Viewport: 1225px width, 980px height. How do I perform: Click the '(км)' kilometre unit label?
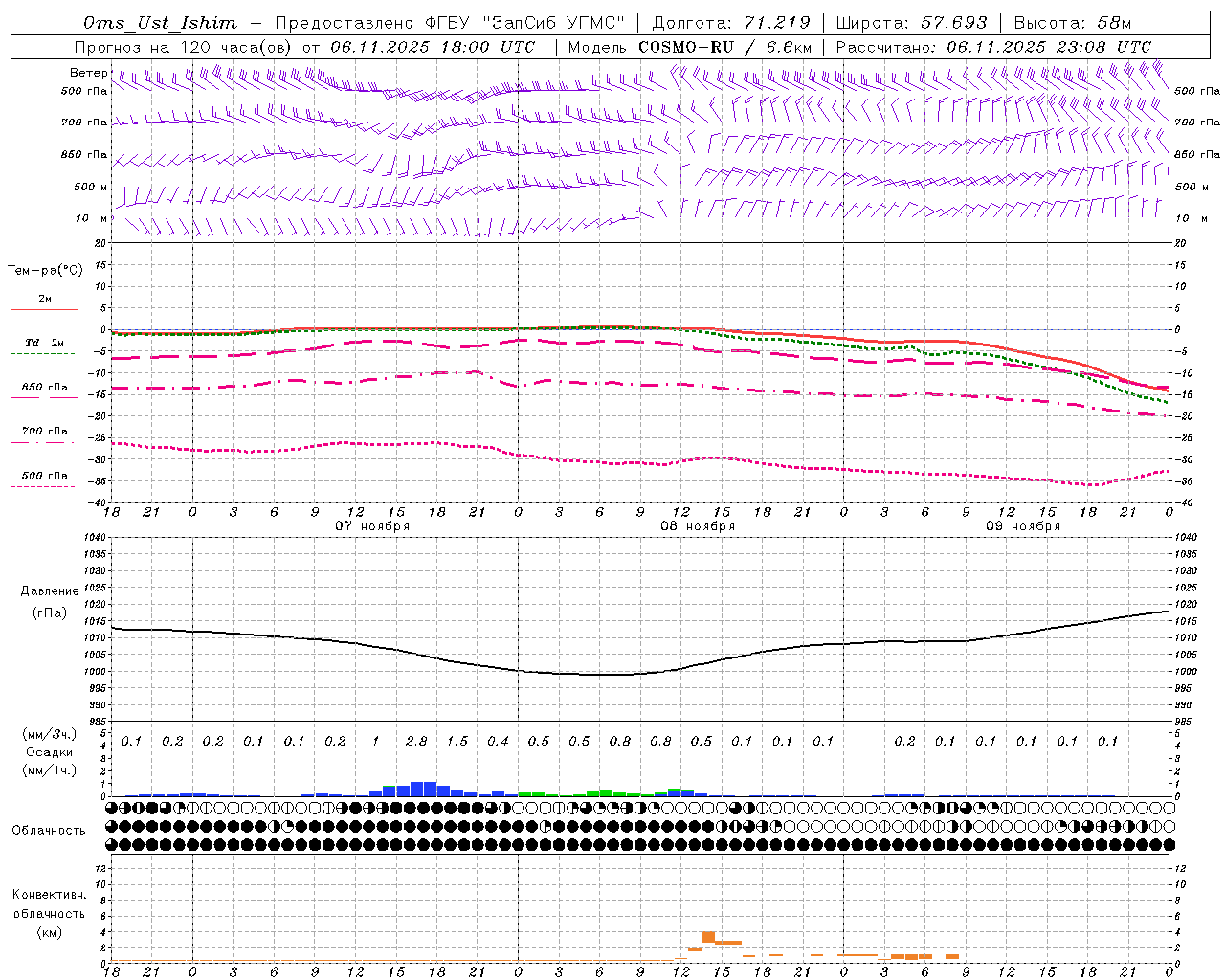(x=49, y=931)
